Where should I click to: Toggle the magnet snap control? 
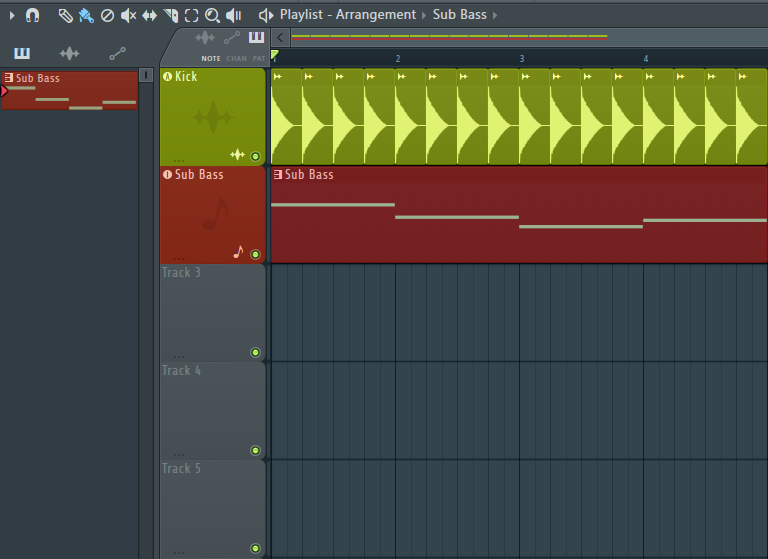[x=32, y=16]
